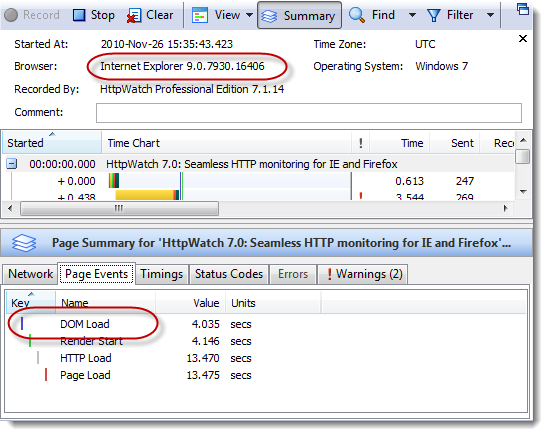Click the red Page Load key marker
The image size is (548, 436).
coord(46,375)
